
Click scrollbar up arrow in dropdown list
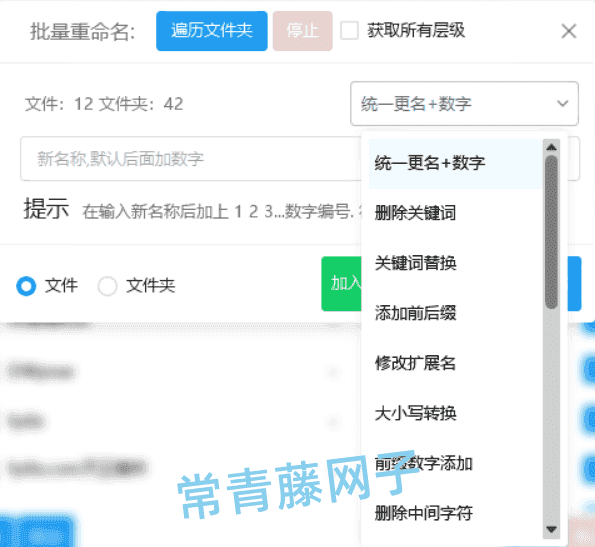click(x=551, y=147)
